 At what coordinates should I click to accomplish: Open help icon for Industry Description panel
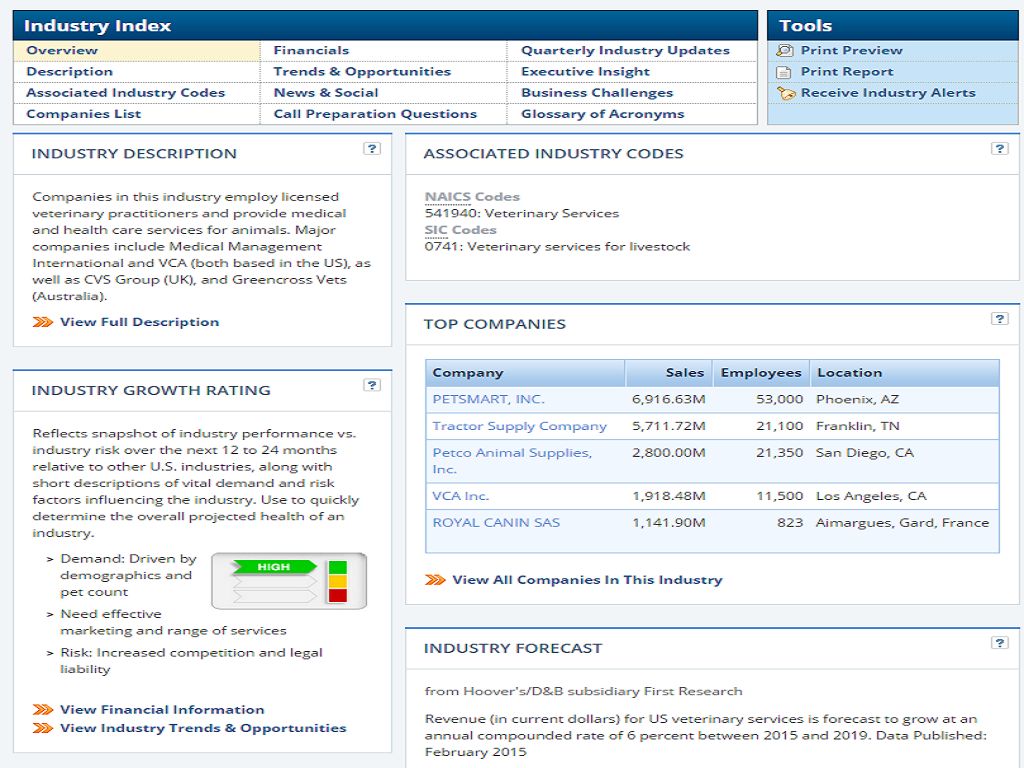(x=372, y=149)
